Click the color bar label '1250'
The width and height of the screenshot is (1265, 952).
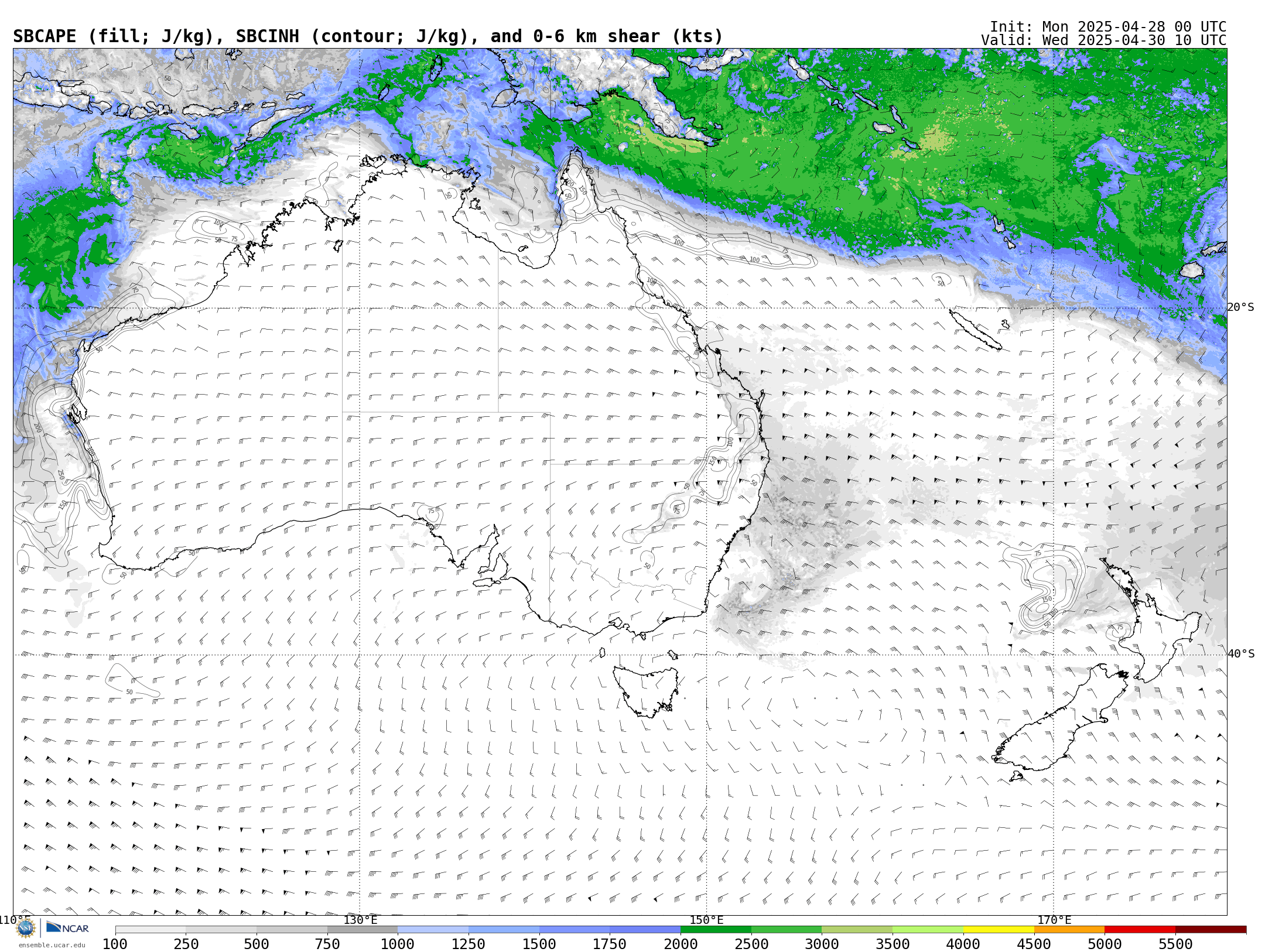(469, 944)
